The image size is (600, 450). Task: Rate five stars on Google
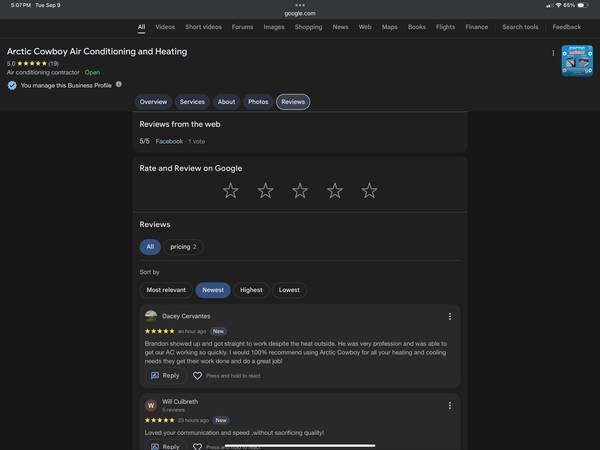[369, 191]
